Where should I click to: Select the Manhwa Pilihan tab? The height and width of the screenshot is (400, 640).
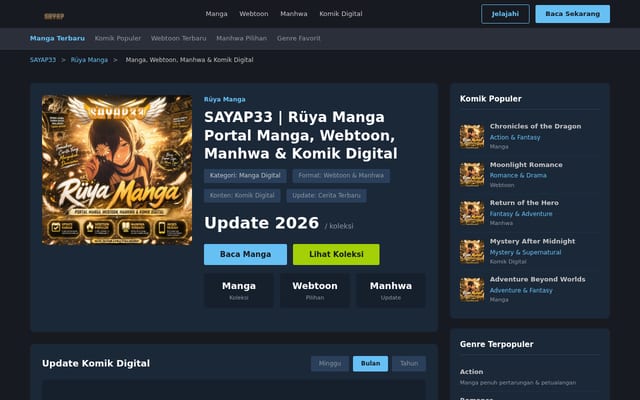click(x=242, y=38)
